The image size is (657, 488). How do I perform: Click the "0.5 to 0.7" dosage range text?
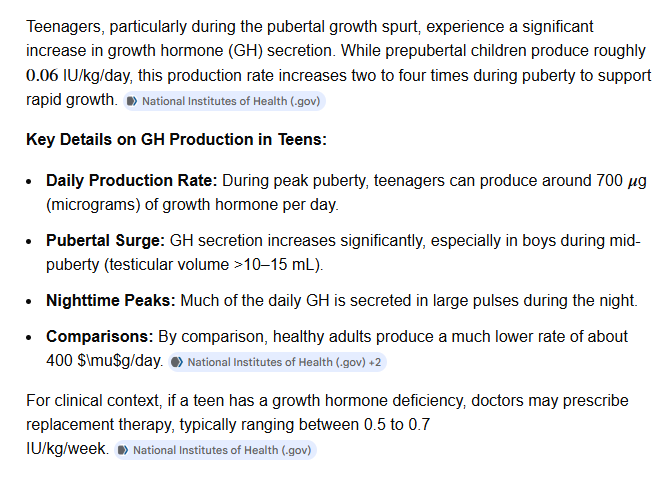pos(397,425)
